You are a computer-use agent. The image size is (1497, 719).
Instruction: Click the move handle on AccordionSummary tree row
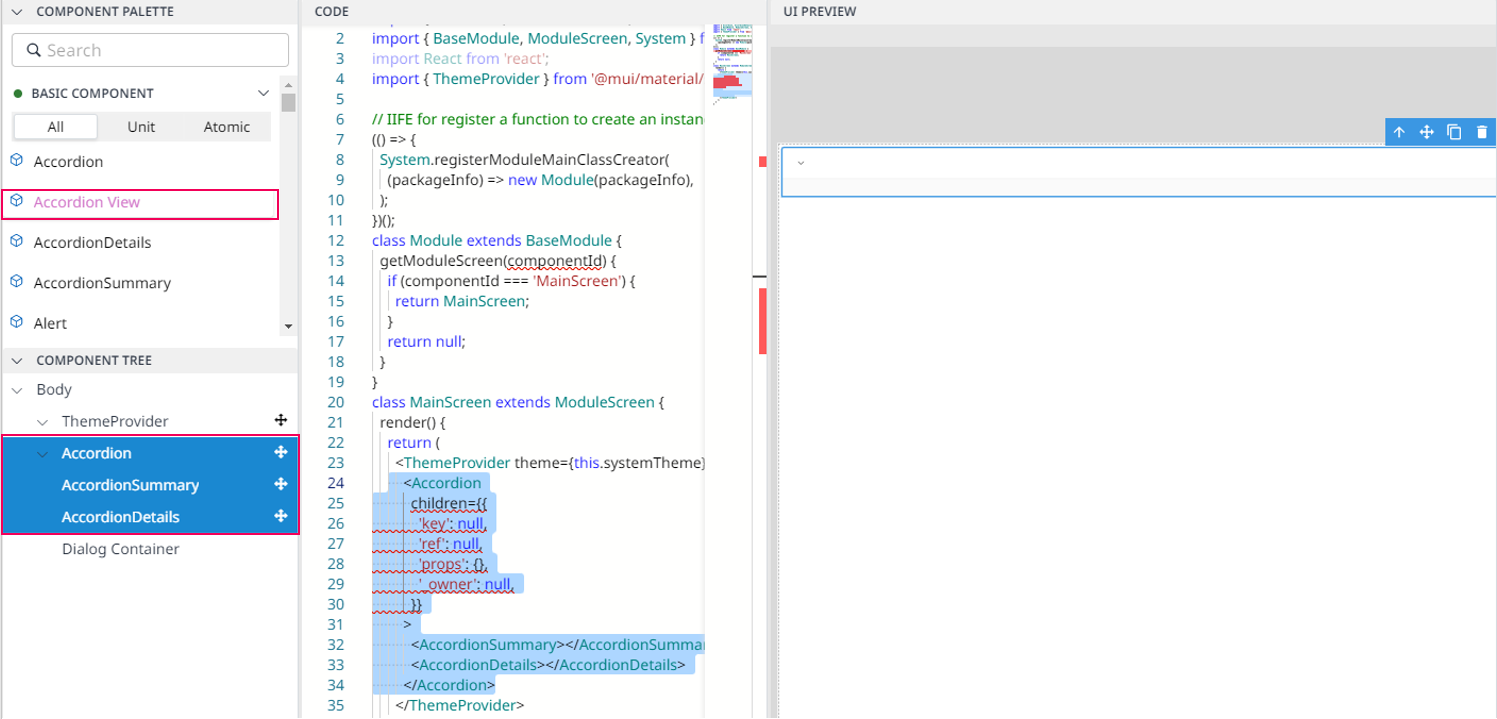click(281, 485)
